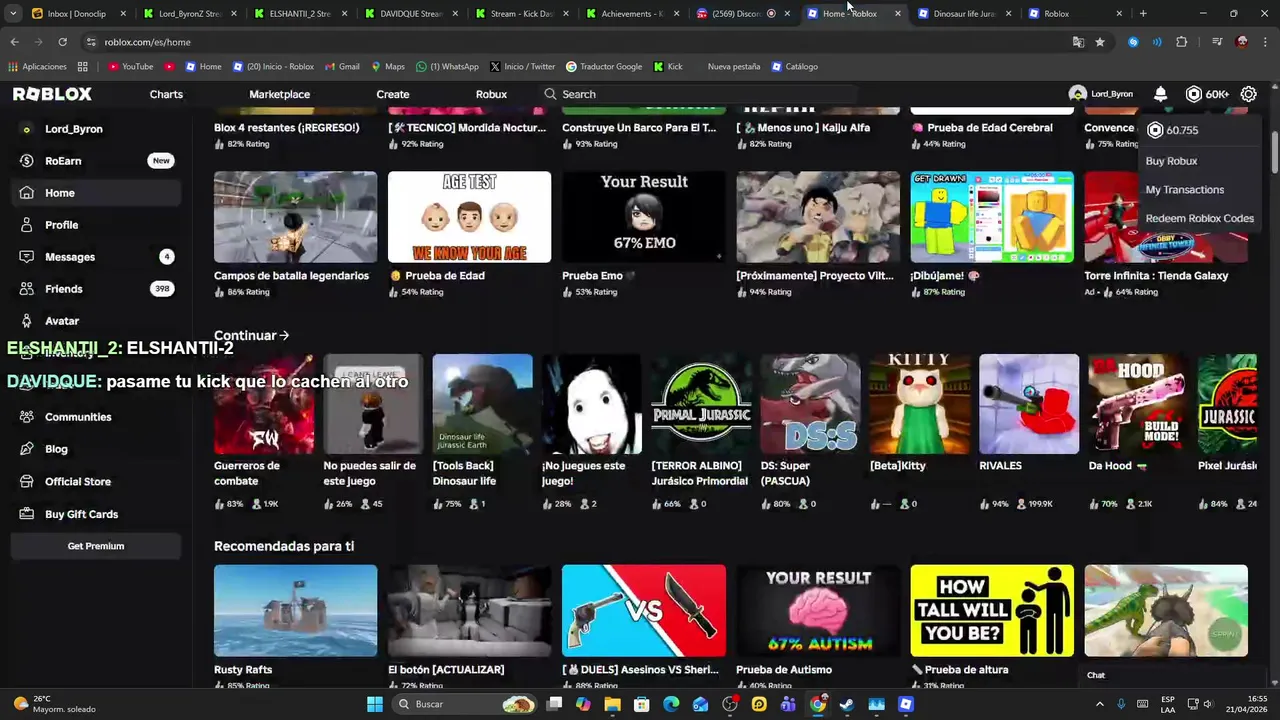Click the browser address bar URL
Image resolution: width=1280 pixels, height=720 pixels.
(x=147, y=42)
